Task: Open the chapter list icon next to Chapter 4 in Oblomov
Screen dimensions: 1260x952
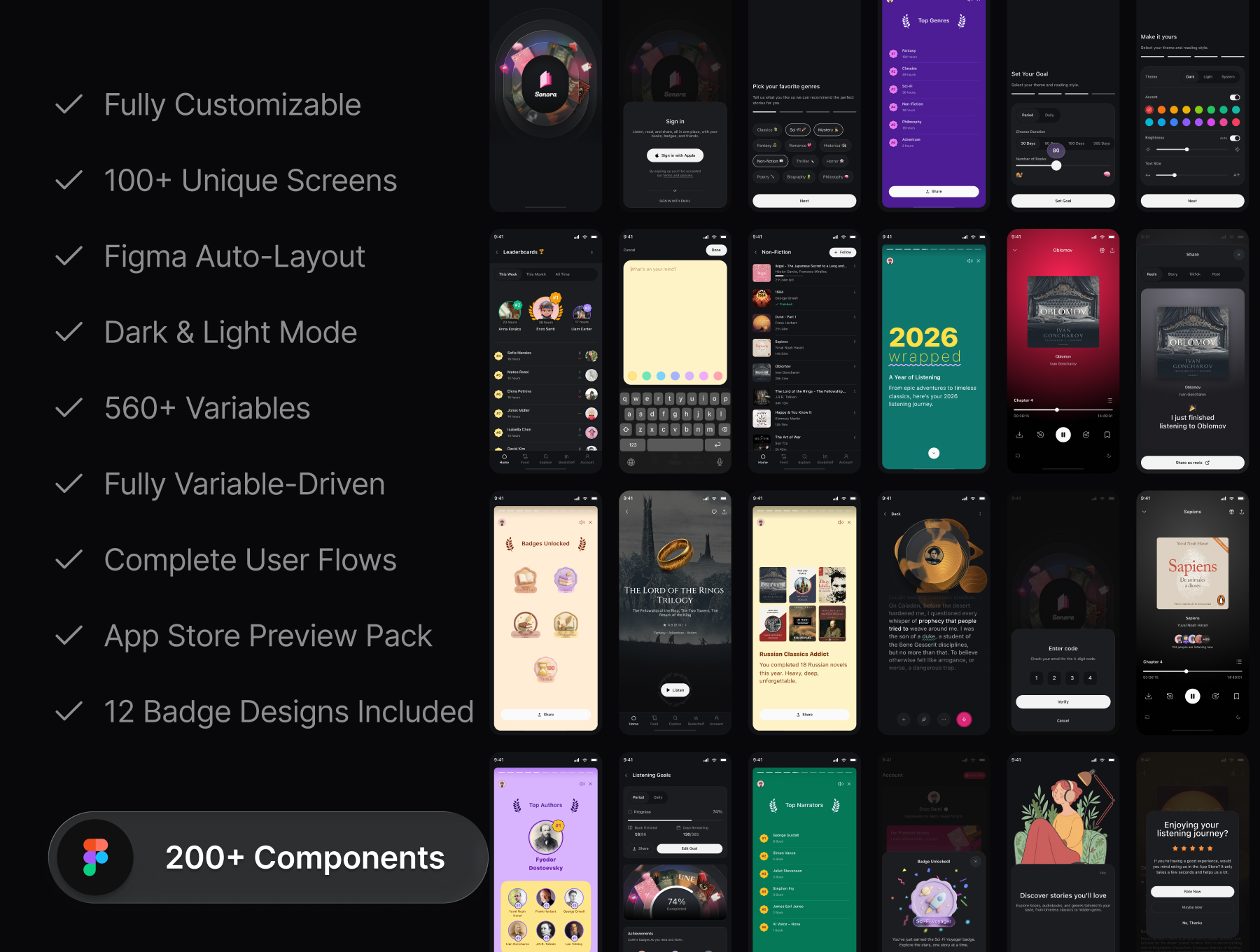Action: pyautogui.click(x=1109, y=400)
